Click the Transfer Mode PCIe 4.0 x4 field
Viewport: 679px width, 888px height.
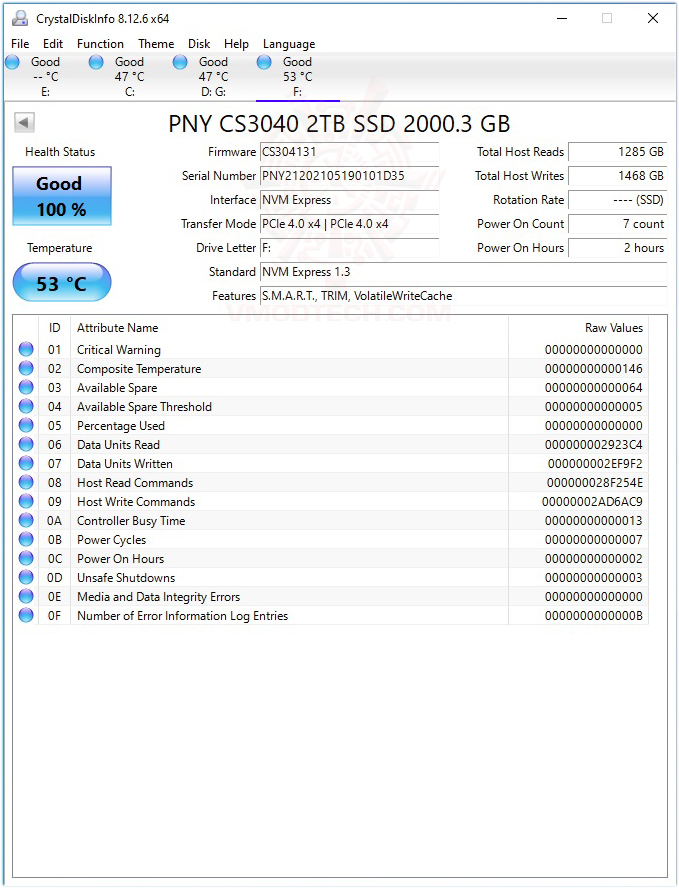click(x=349, y=224)
